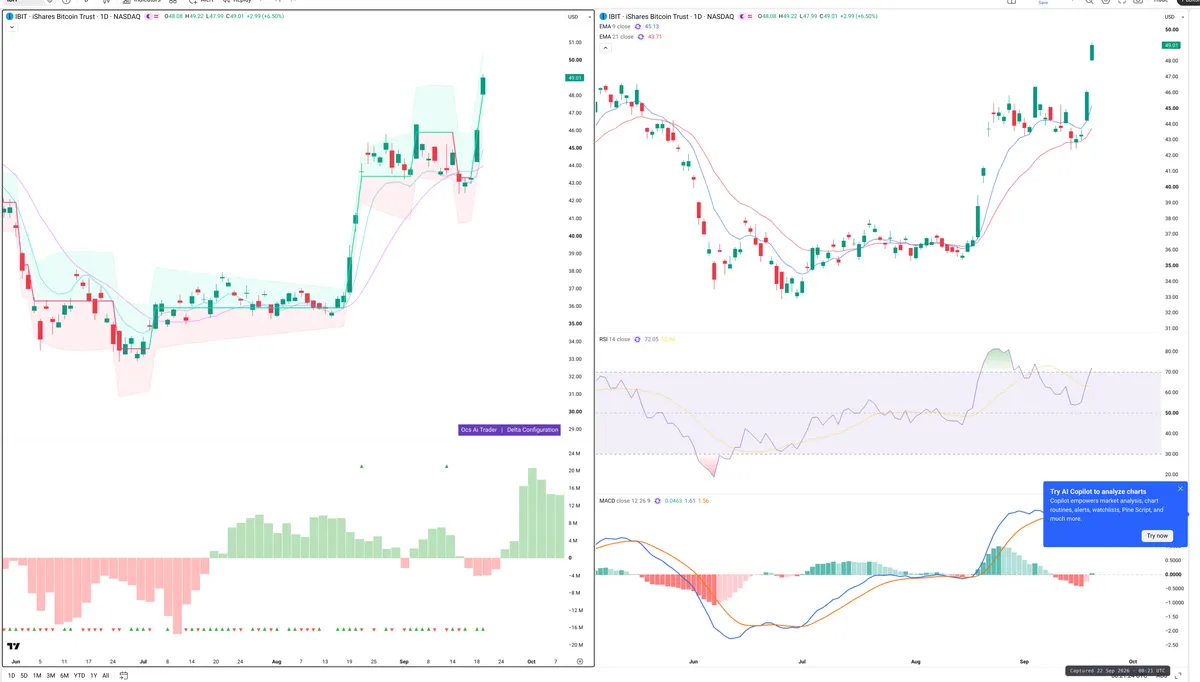
Task: Click the Try now button in Copilot popup
Action: 1157,535
